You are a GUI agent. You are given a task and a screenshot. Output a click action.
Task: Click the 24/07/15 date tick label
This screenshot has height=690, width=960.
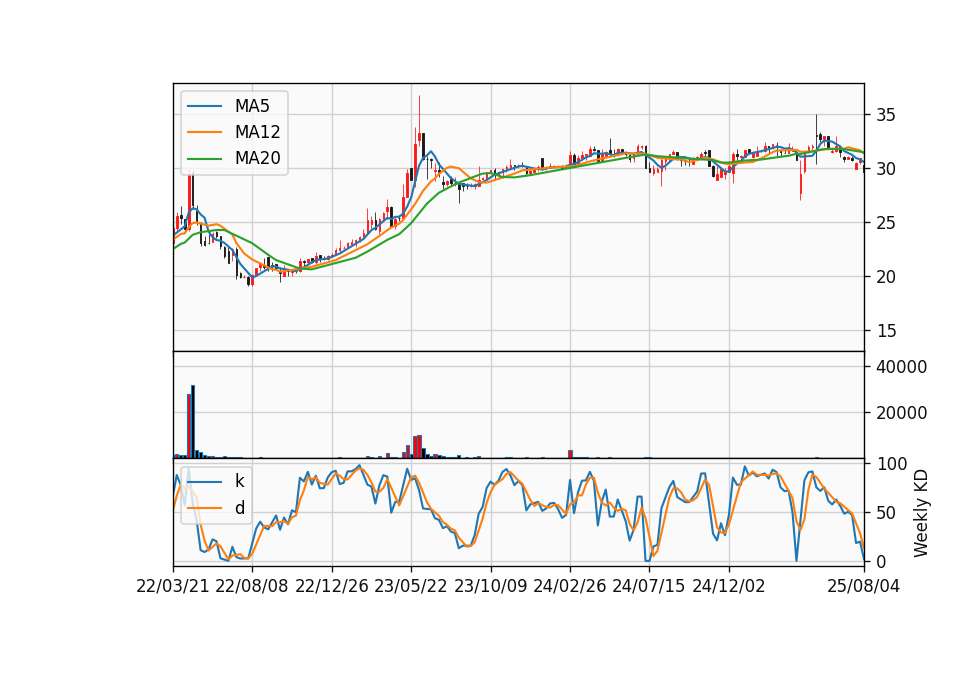649,586
